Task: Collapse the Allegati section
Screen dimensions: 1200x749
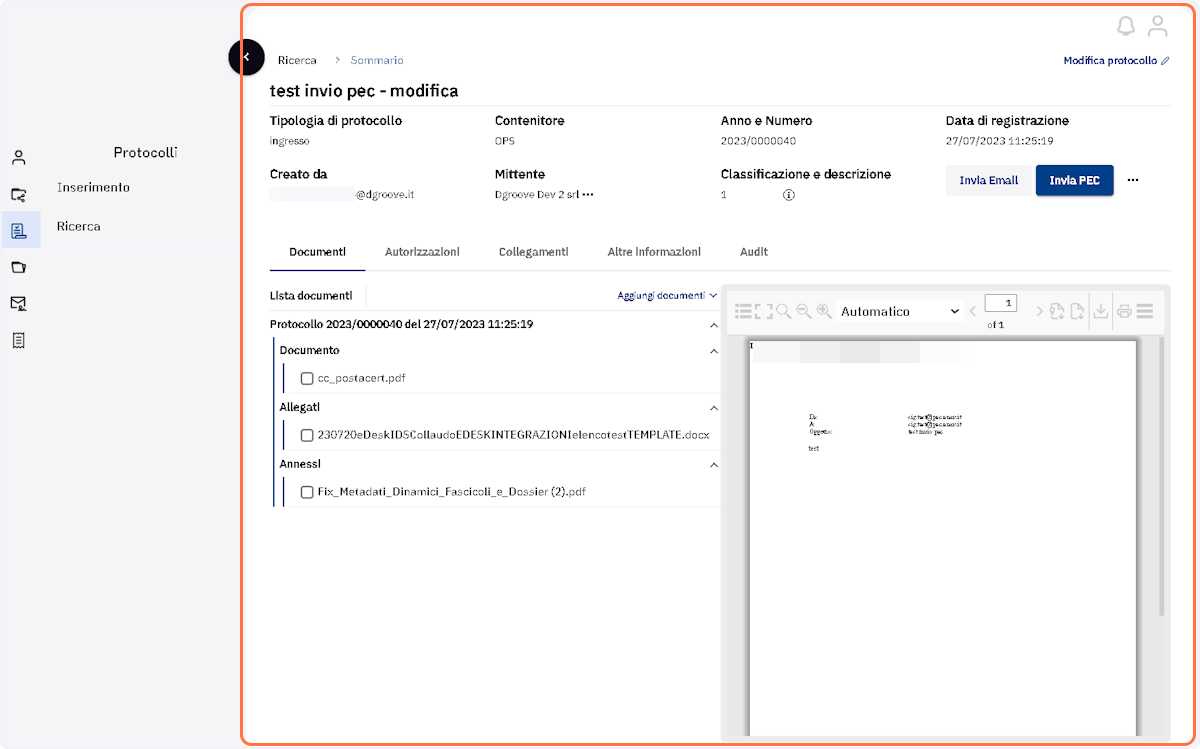Action: pos(713,408)
